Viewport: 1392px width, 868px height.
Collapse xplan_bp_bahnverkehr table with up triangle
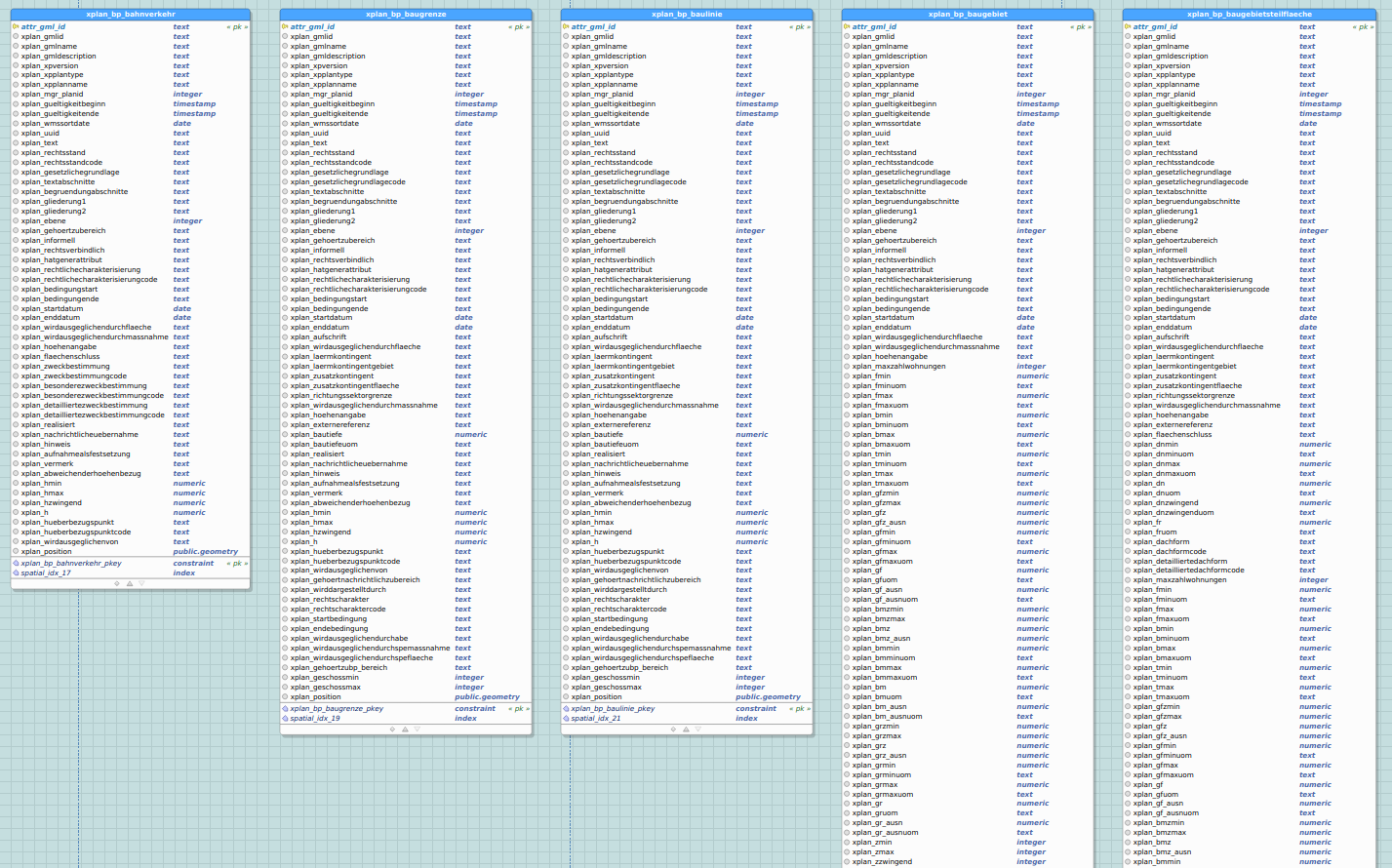(130, 584)
